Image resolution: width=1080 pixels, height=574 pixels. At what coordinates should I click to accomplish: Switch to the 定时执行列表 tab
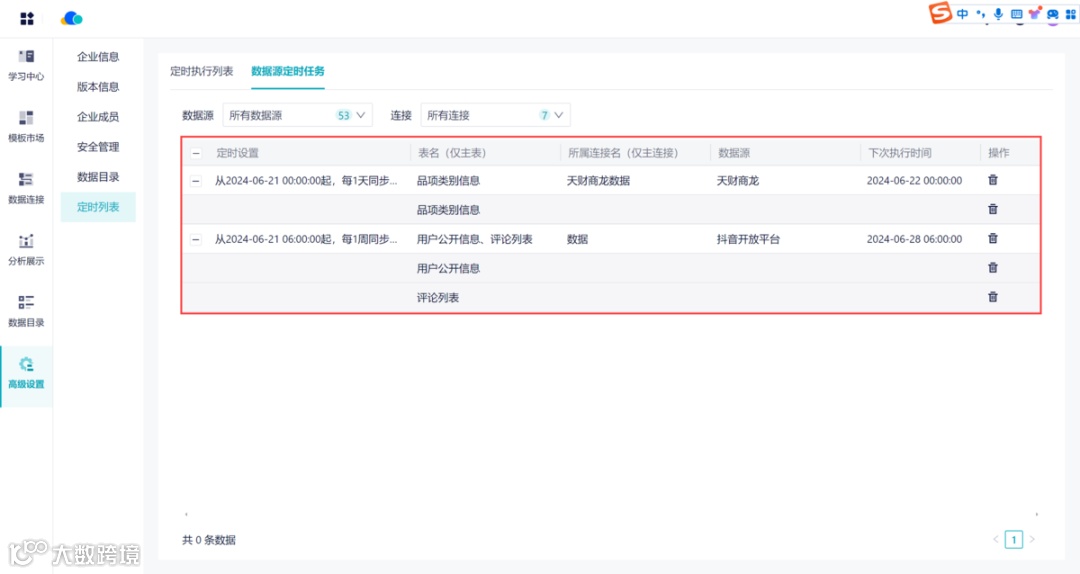coord(202,71)
